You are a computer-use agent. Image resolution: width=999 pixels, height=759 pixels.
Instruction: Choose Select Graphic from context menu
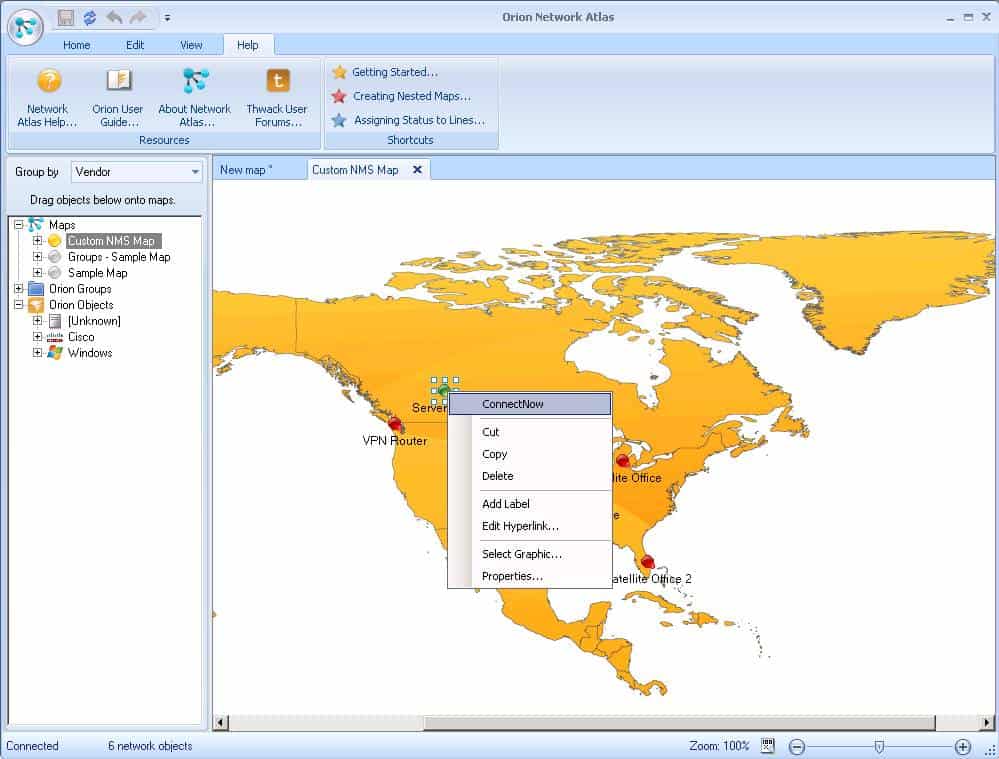click(530, 554)
